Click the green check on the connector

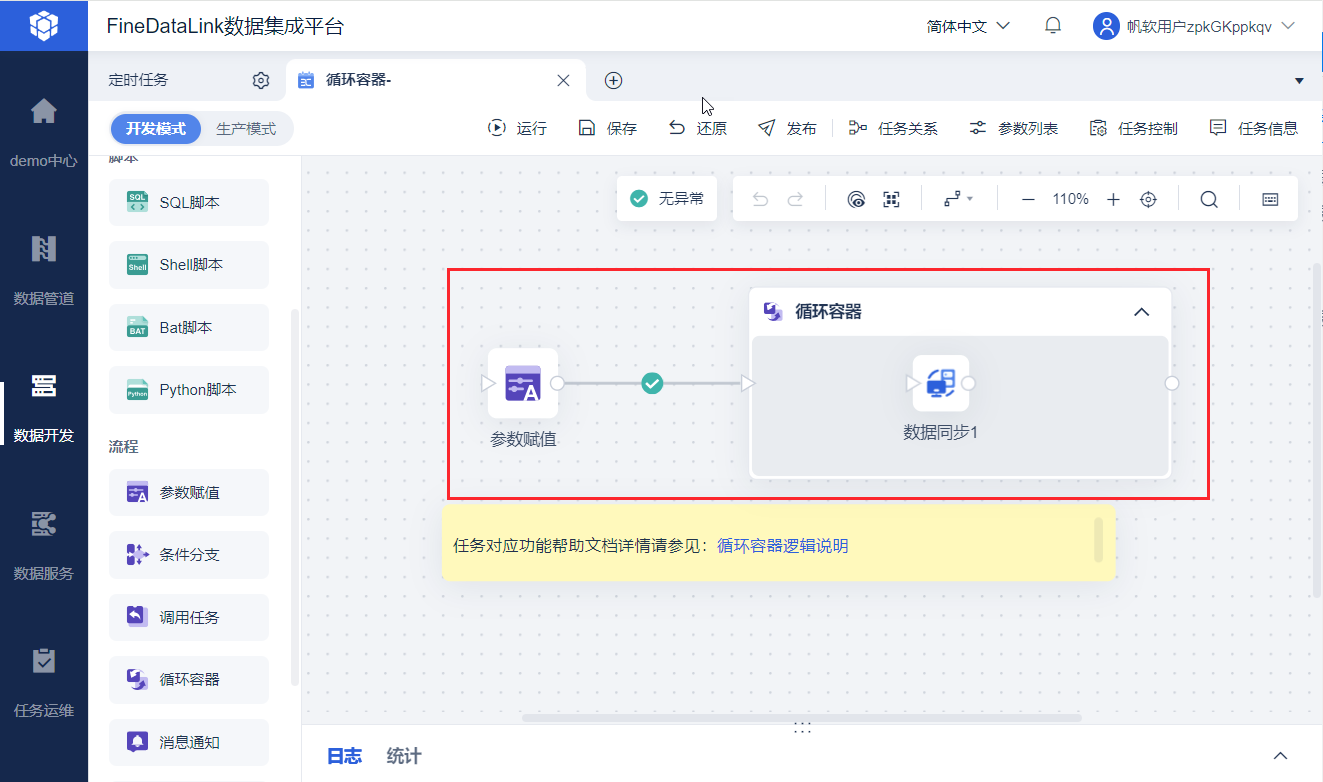(x=652, y=383)
